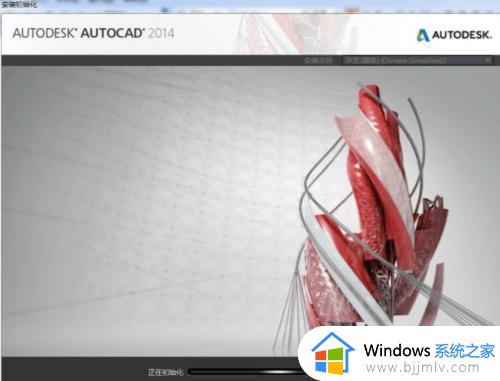Image resolution: width=500 pixels, height=381 pixels.
Task: Open the www.bjjmlv.com watermark link
Action: coord(422,368)
